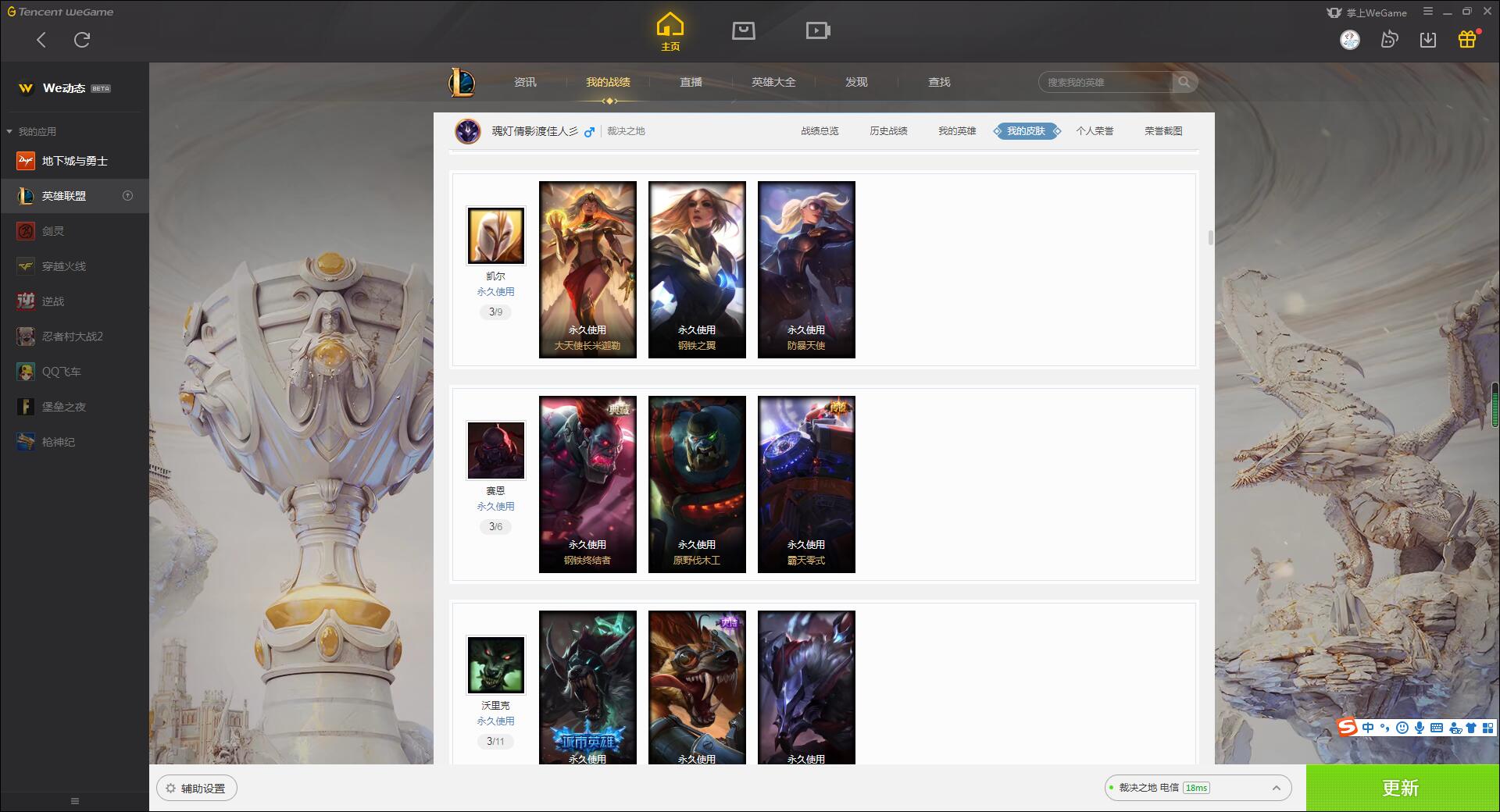
Task: Open the 查找 search tab
Action: [x=939, y=82]
